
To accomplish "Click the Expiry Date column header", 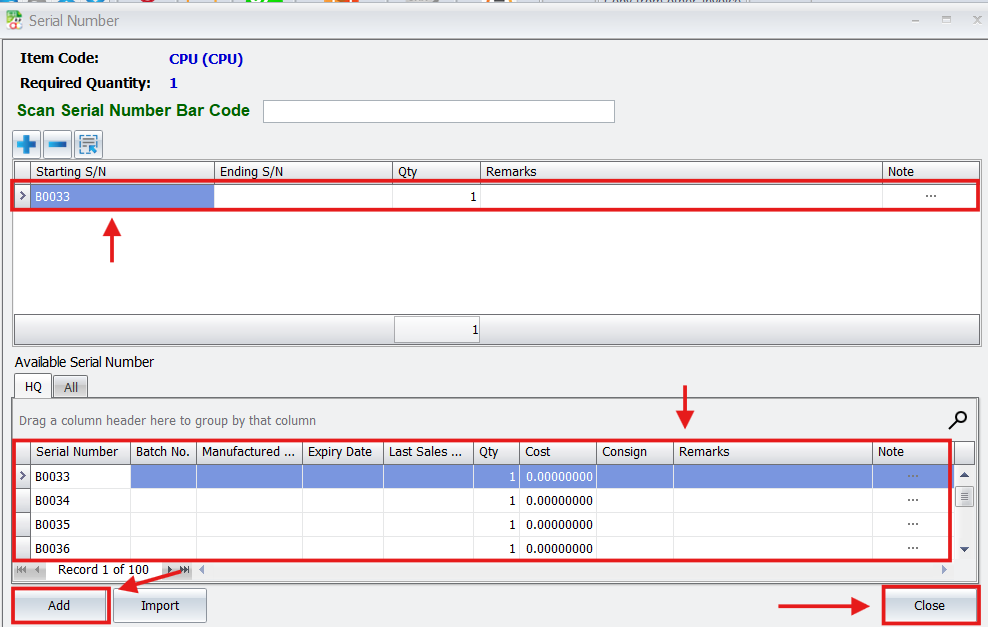I will (x=342, y=452).
